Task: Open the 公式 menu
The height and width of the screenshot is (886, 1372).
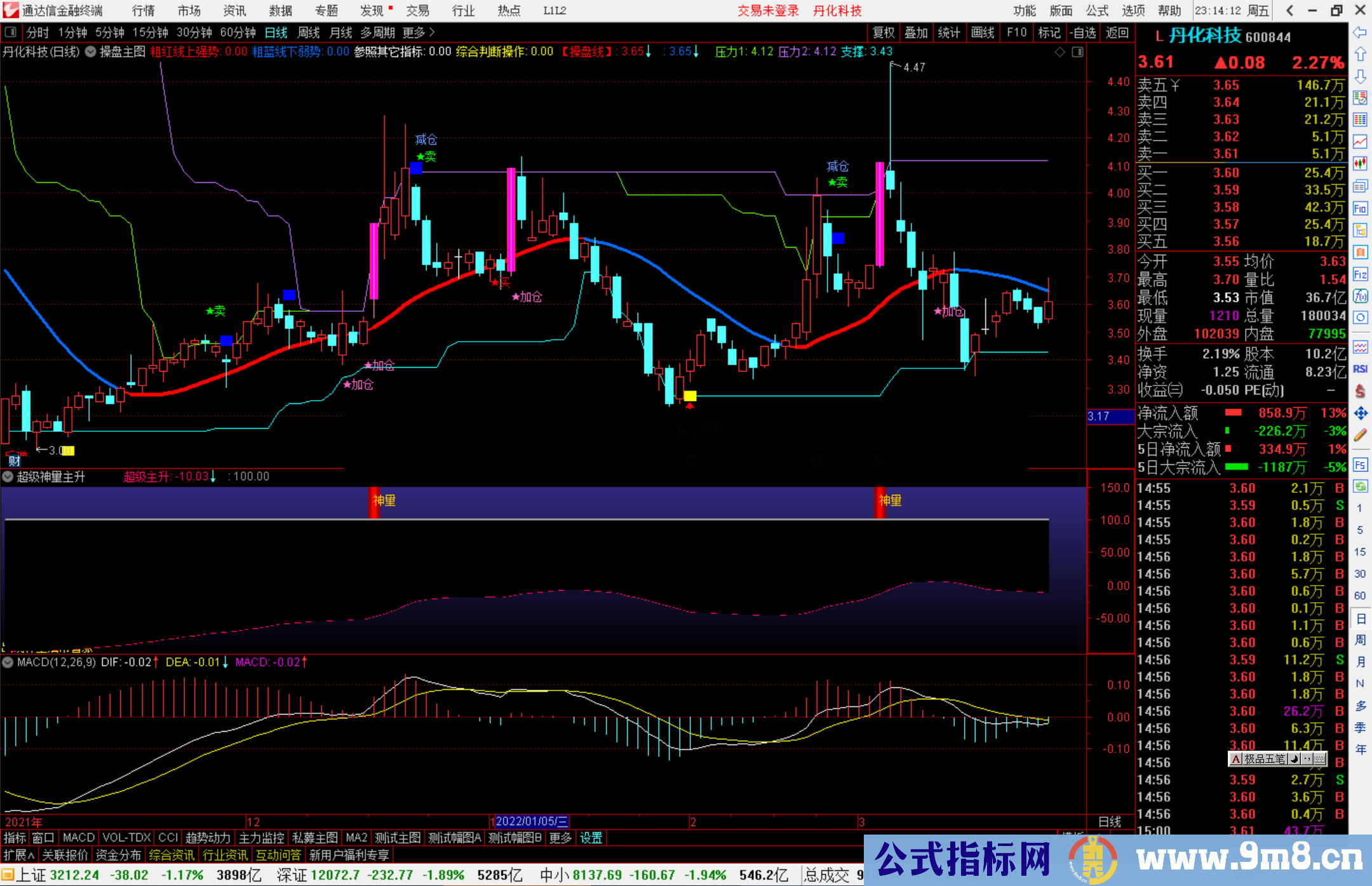Action: (1096, 11)
